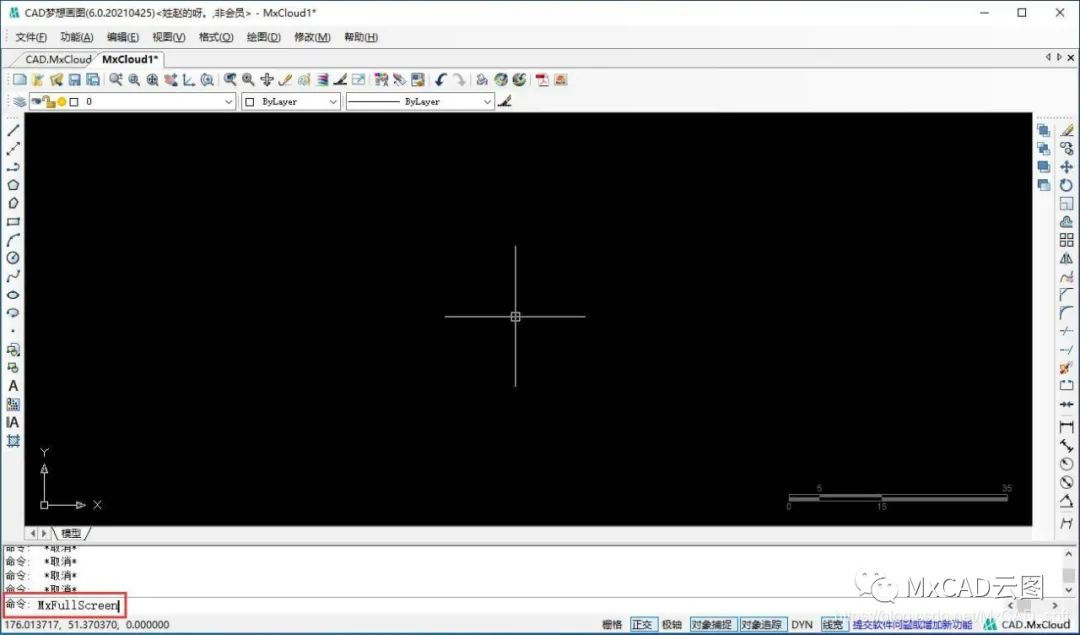Screen dimensions: 1080x635
Task: Click the Redo arrow icon
Action: coord(459,80)
